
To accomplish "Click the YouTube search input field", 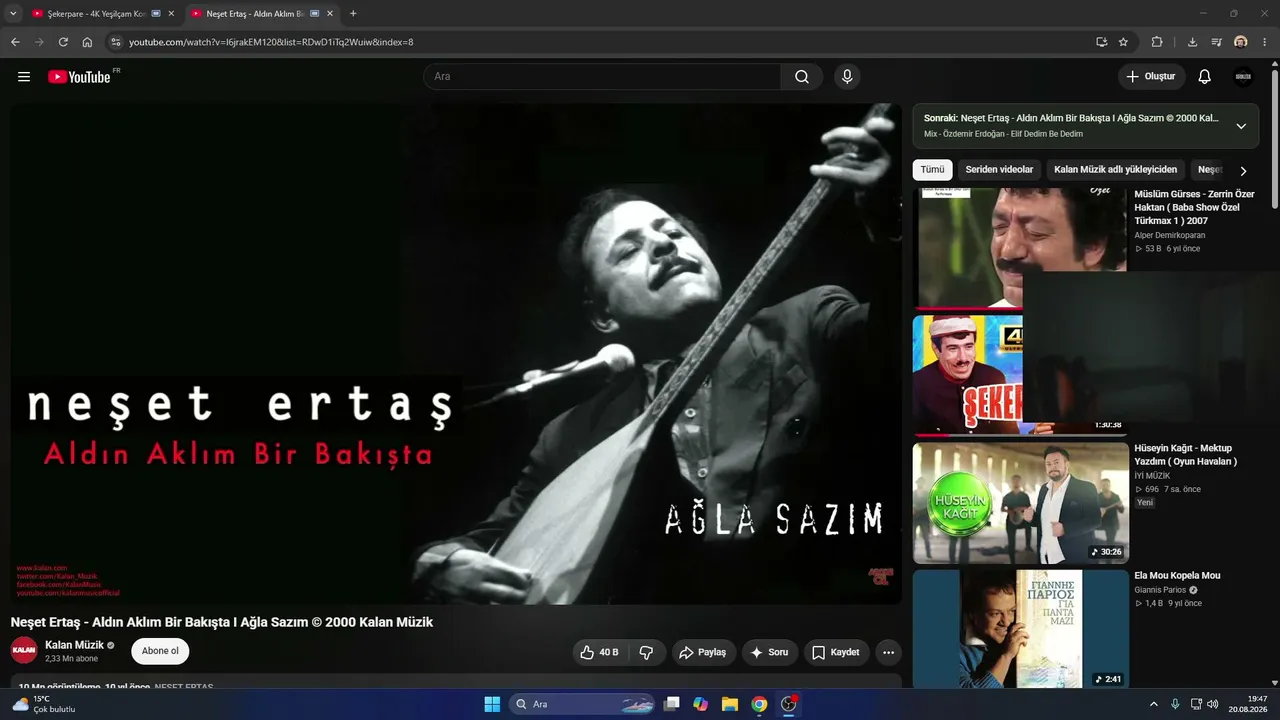I will [x=602, y=77].
